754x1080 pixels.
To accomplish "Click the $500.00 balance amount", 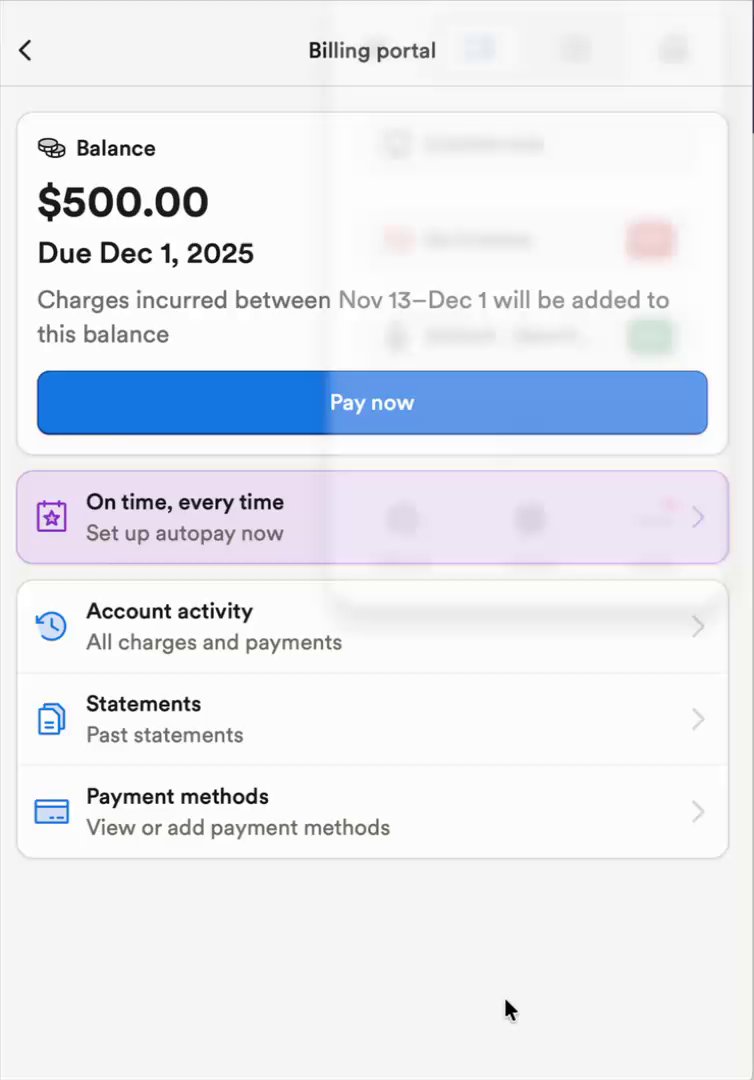I will point(123,202).
